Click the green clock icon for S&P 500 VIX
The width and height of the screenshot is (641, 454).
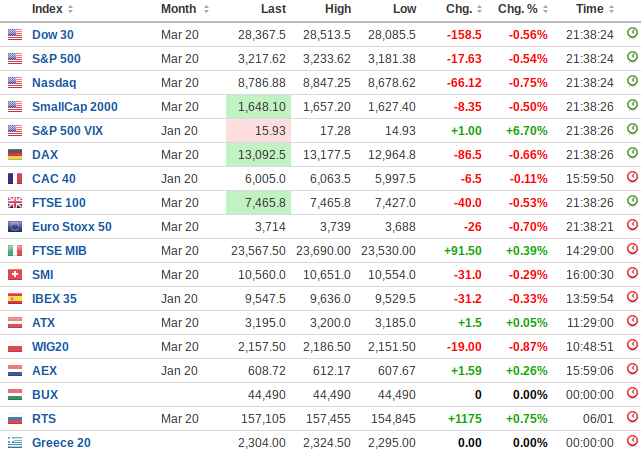(632, 129)
